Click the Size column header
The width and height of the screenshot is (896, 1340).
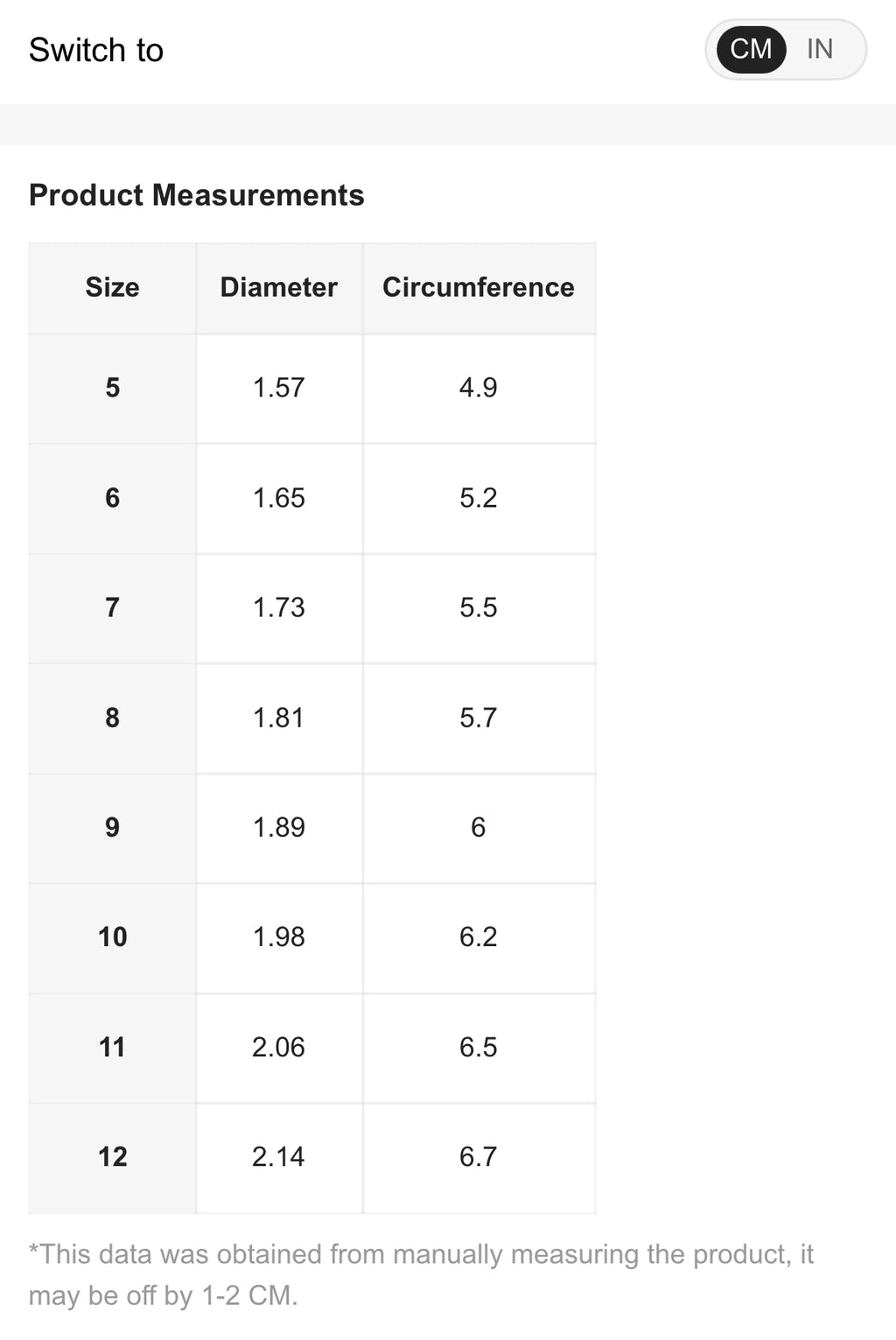(112, 287)
